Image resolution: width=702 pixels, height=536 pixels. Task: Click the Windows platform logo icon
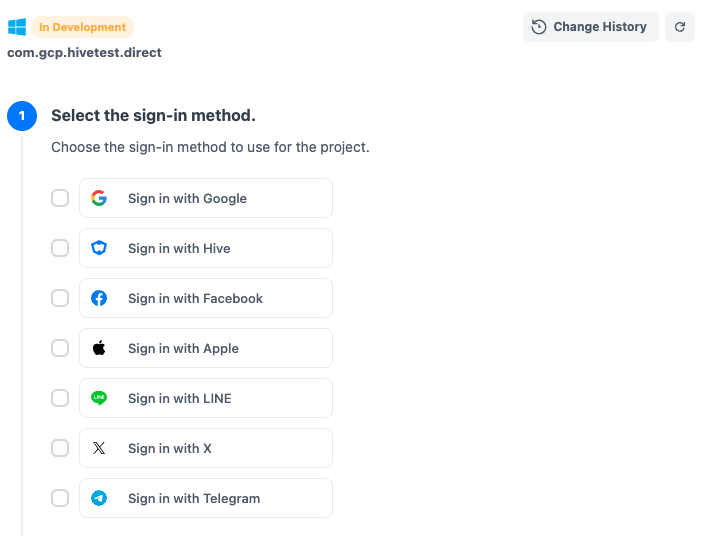[17, 27]
